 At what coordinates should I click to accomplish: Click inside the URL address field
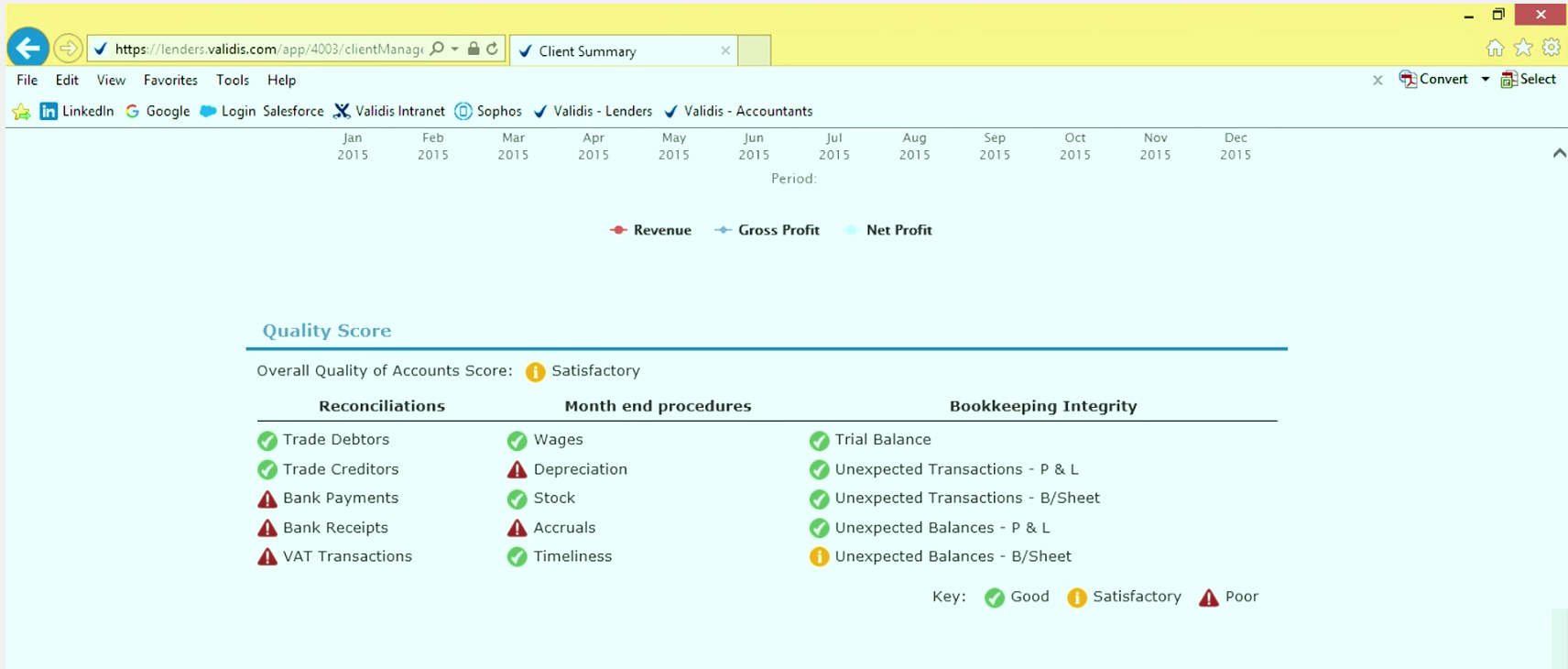coord(267,49)
